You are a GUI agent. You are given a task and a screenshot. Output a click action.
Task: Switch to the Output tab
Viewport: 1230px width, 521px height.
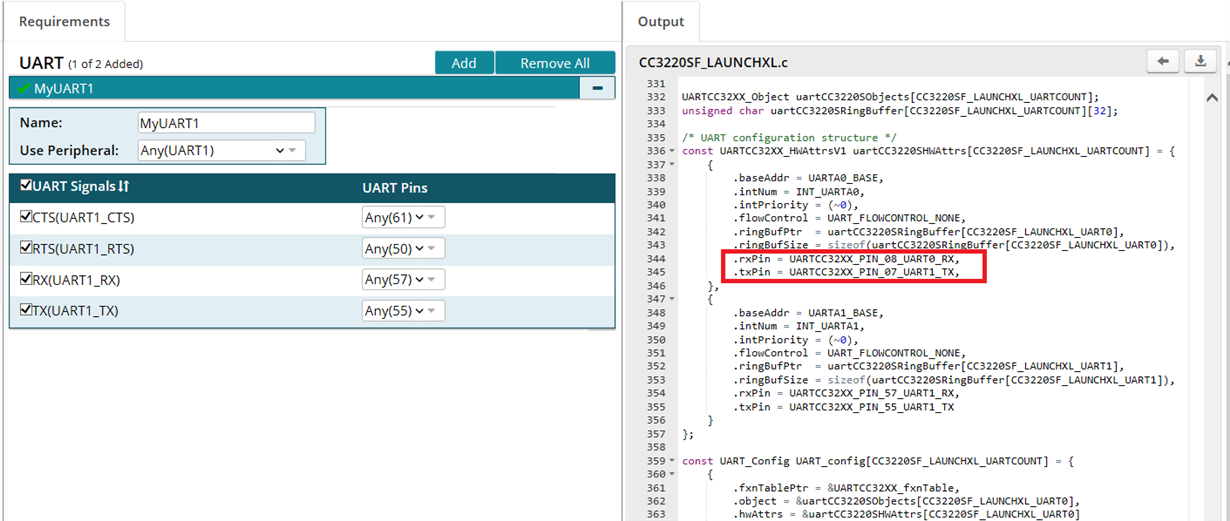(x=660, y=21)
